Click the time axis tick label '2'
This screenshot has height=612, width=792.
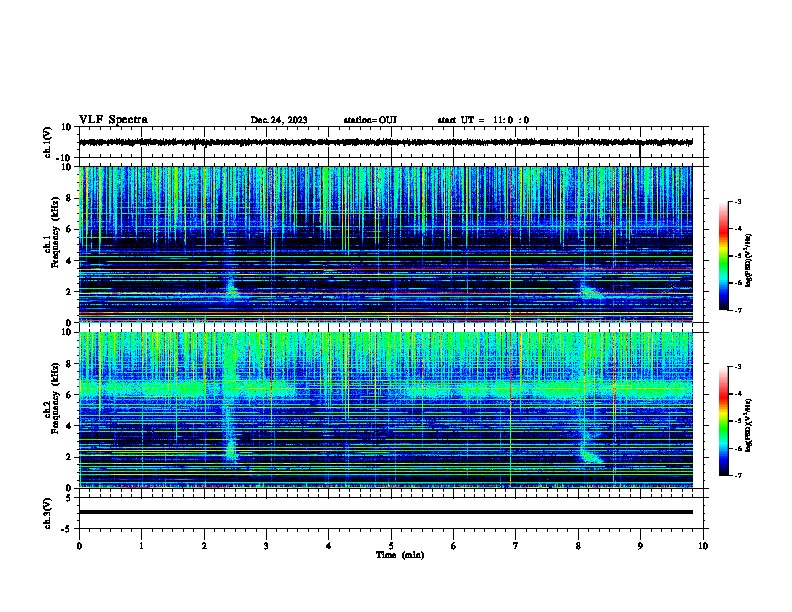pos(204,546)
